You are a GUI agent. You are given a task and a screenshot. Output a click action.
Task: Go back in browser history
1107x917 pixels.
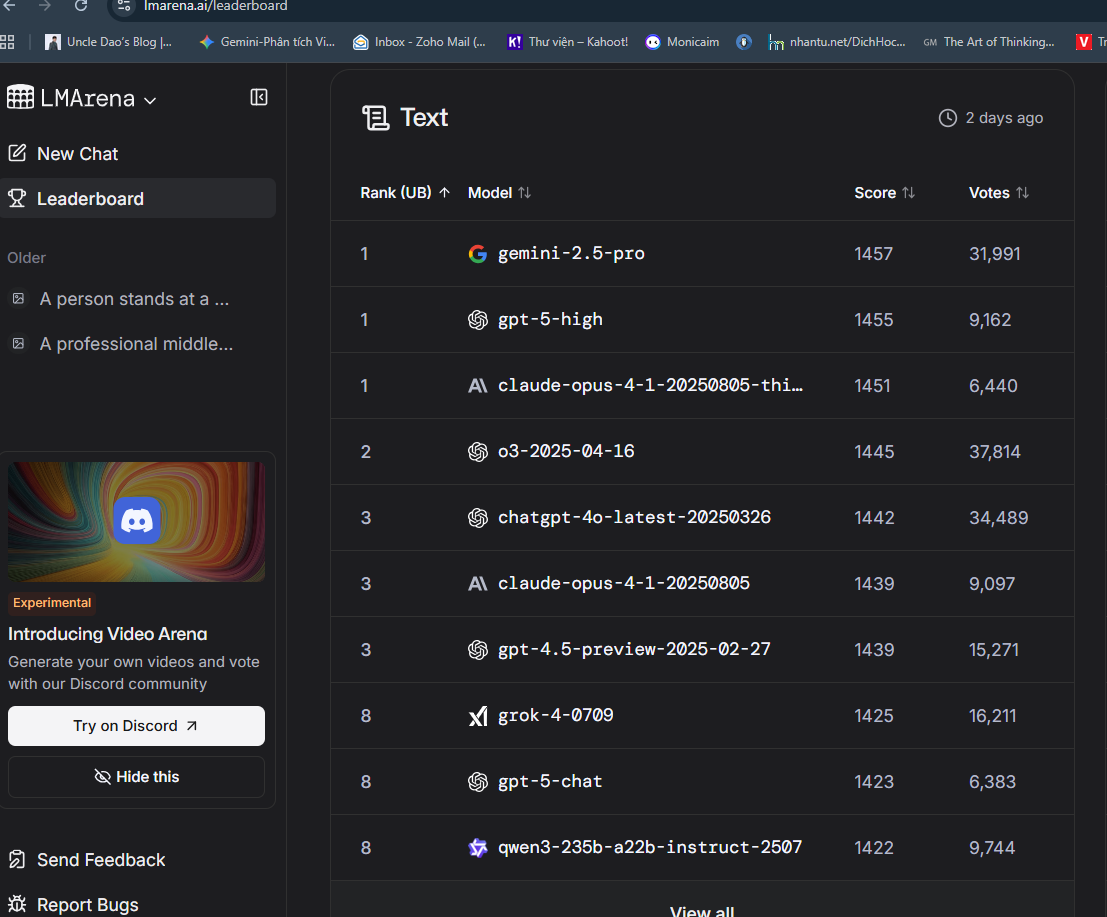coord(9,6)
